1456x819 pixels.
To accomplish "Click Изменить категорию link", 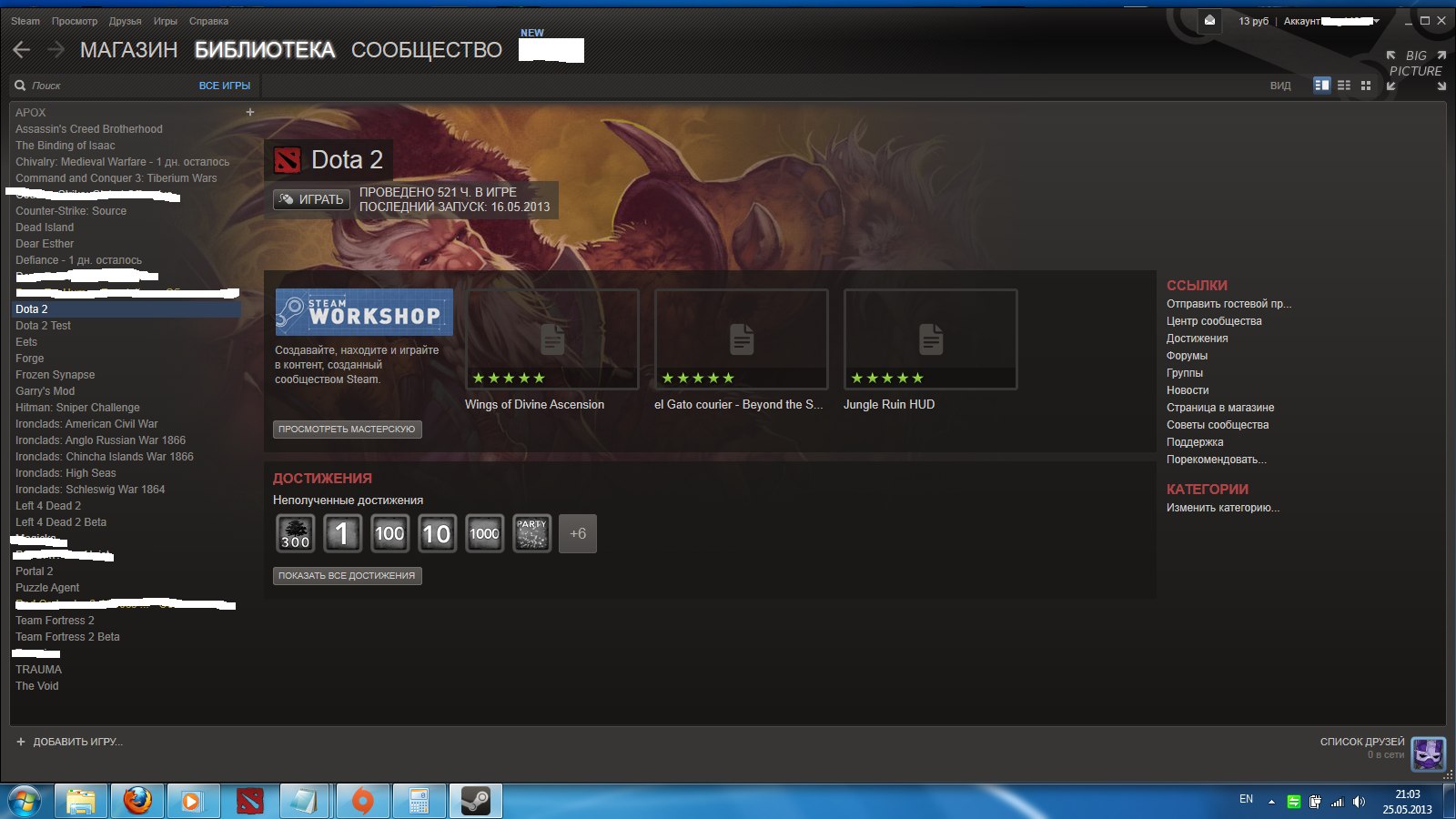I will [1223, 508].
